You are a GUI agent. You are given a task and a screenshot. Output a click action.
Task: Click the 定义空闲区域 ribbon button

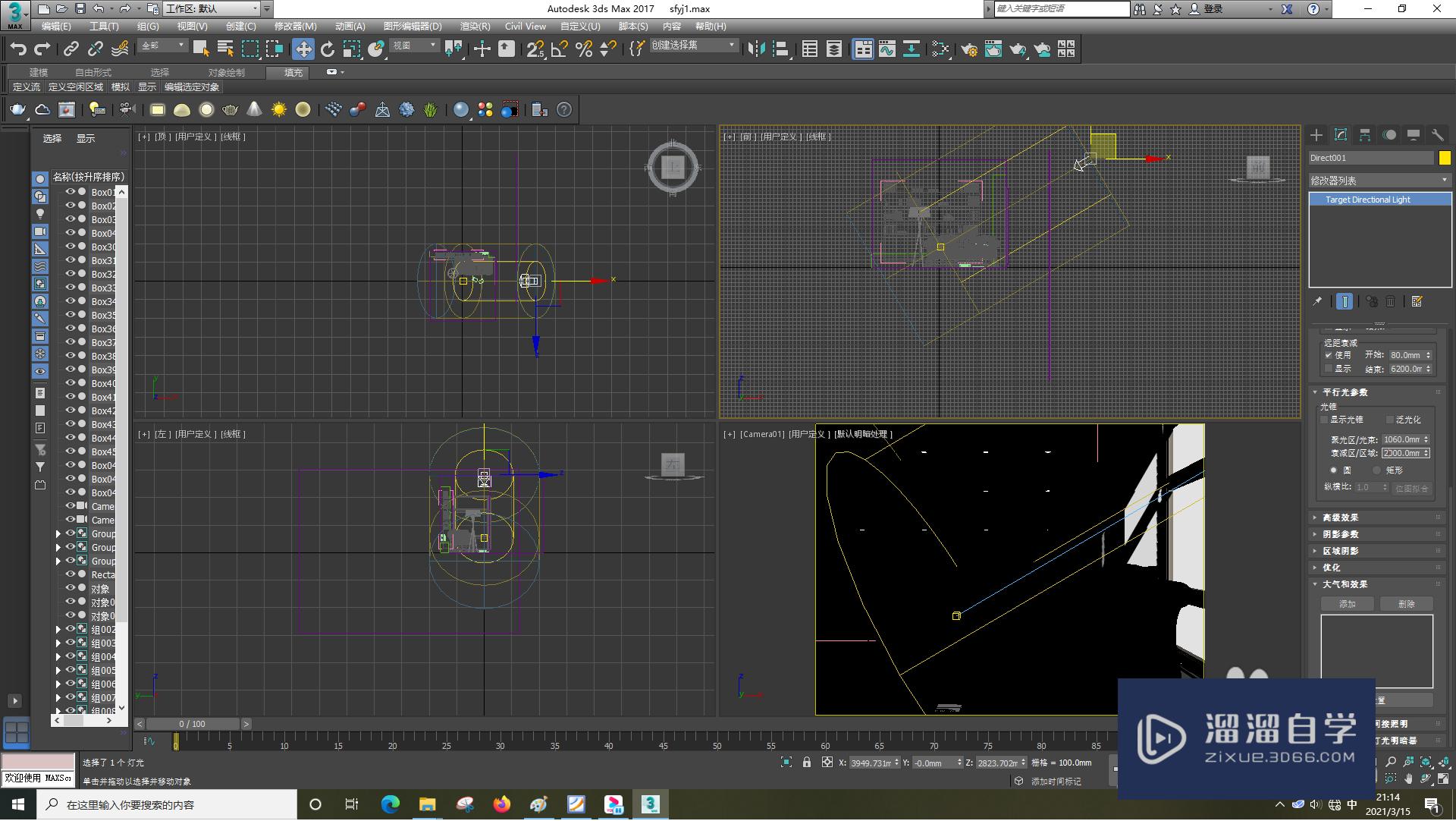pos(76,87)
